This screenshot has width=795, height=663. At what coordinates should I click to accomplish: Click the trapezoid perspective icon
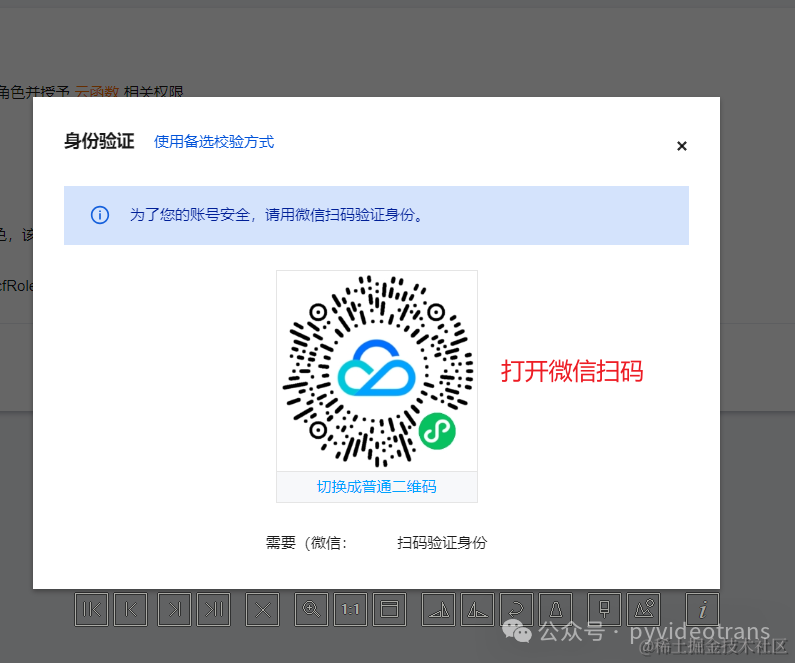pyautogui.click(x=556, y=609)
